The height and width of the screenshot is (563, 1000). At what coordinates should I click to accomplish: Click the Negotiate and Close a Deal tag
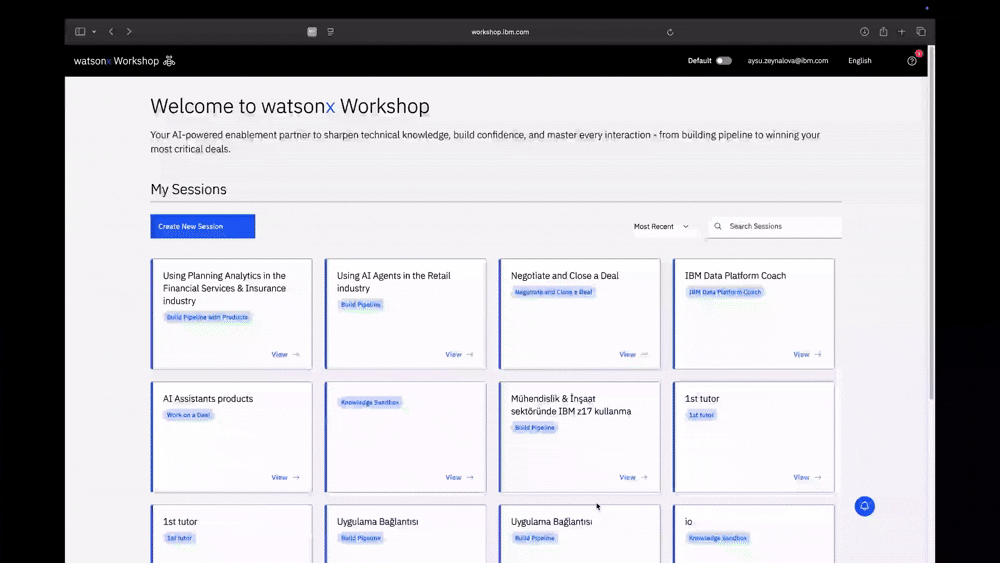click(x=554, y=292)
